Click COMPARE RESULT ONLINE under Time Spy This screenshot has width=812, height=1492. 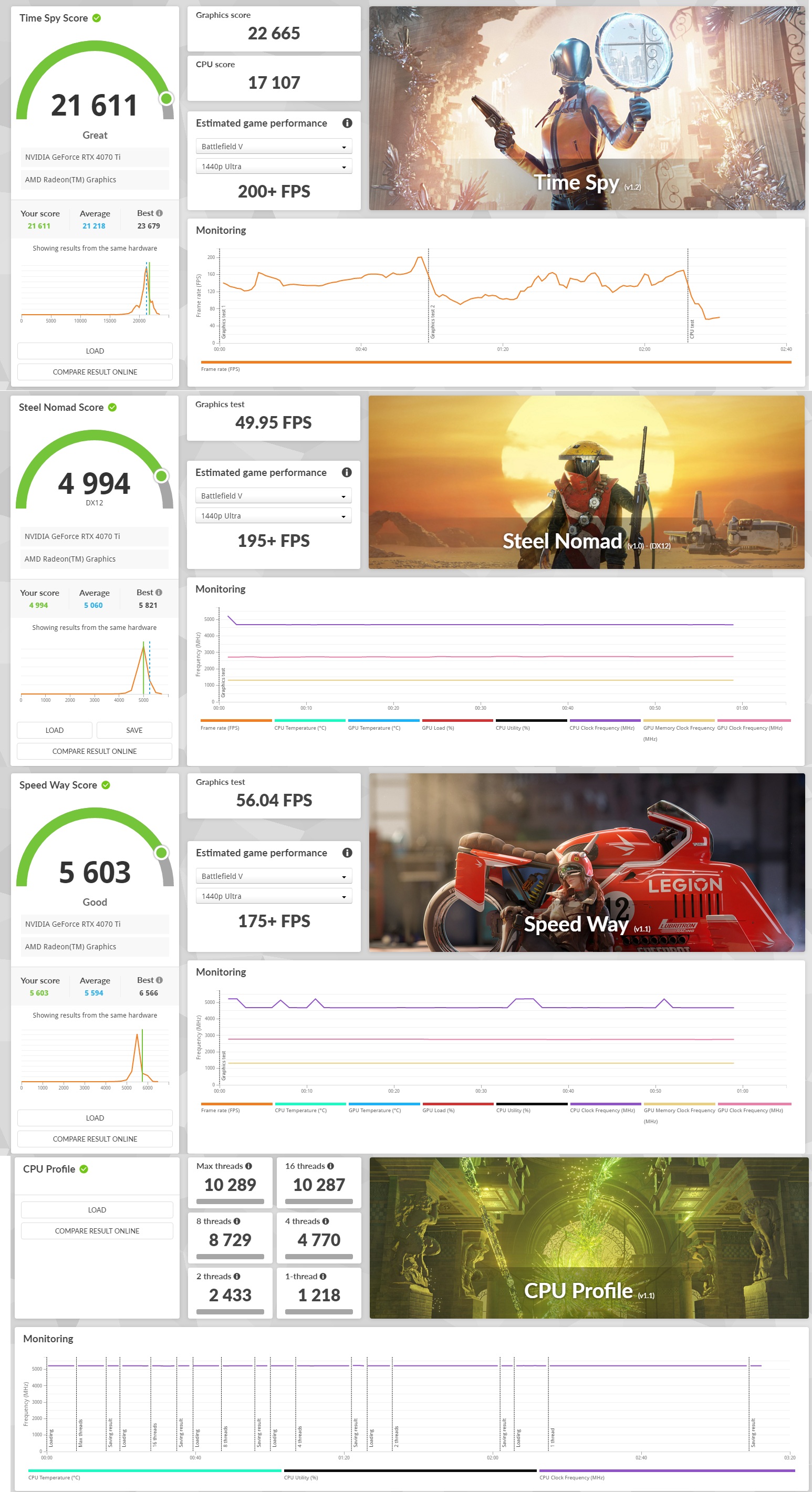(x=95, y=372)
